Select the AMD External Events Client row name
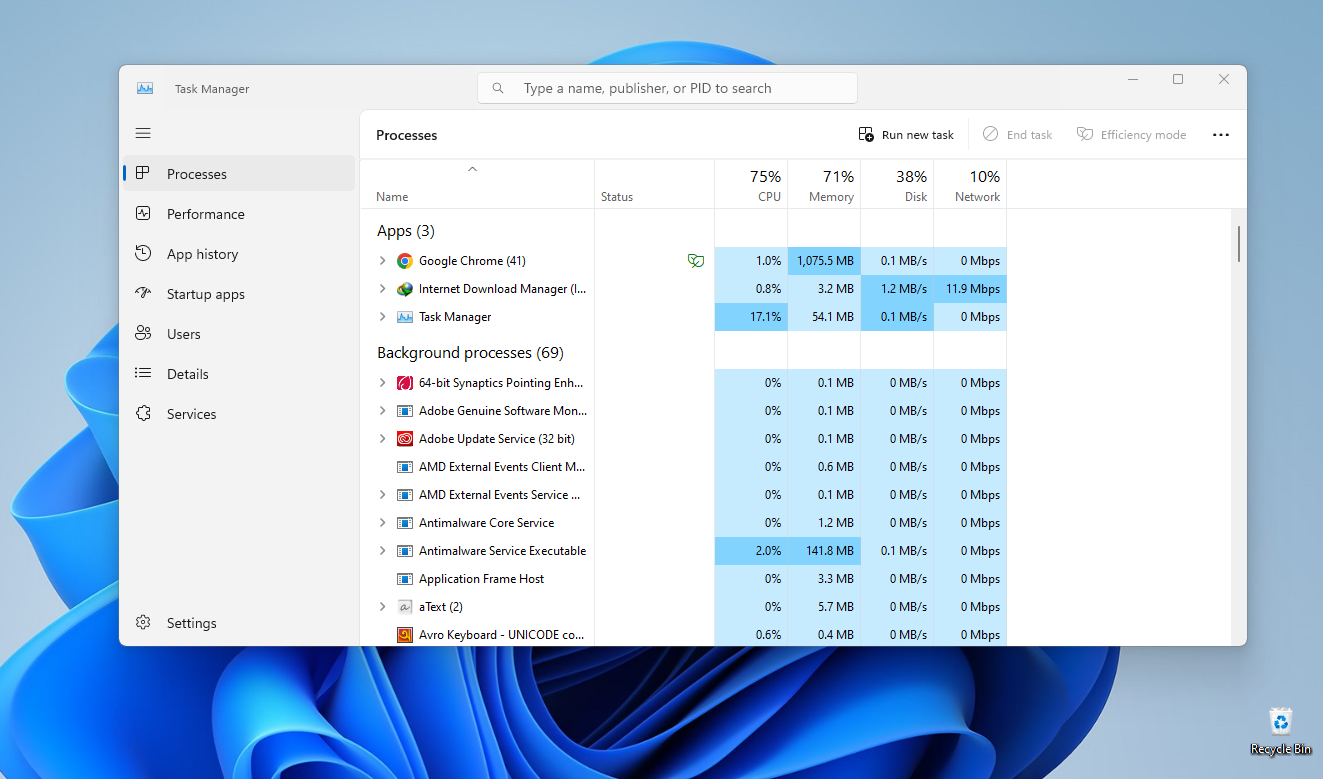 502,467
